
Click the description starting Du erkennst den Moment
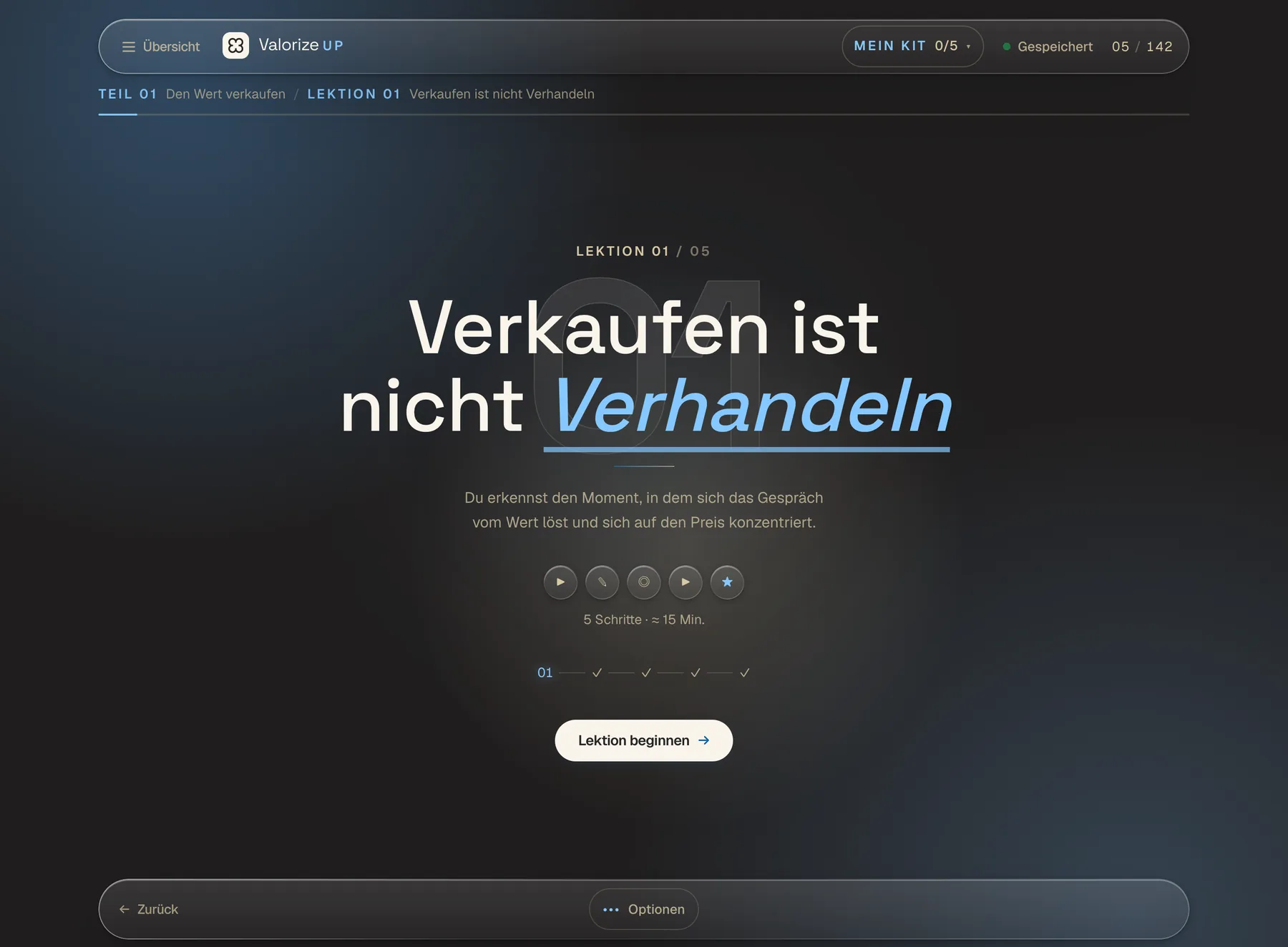(644, 510)
